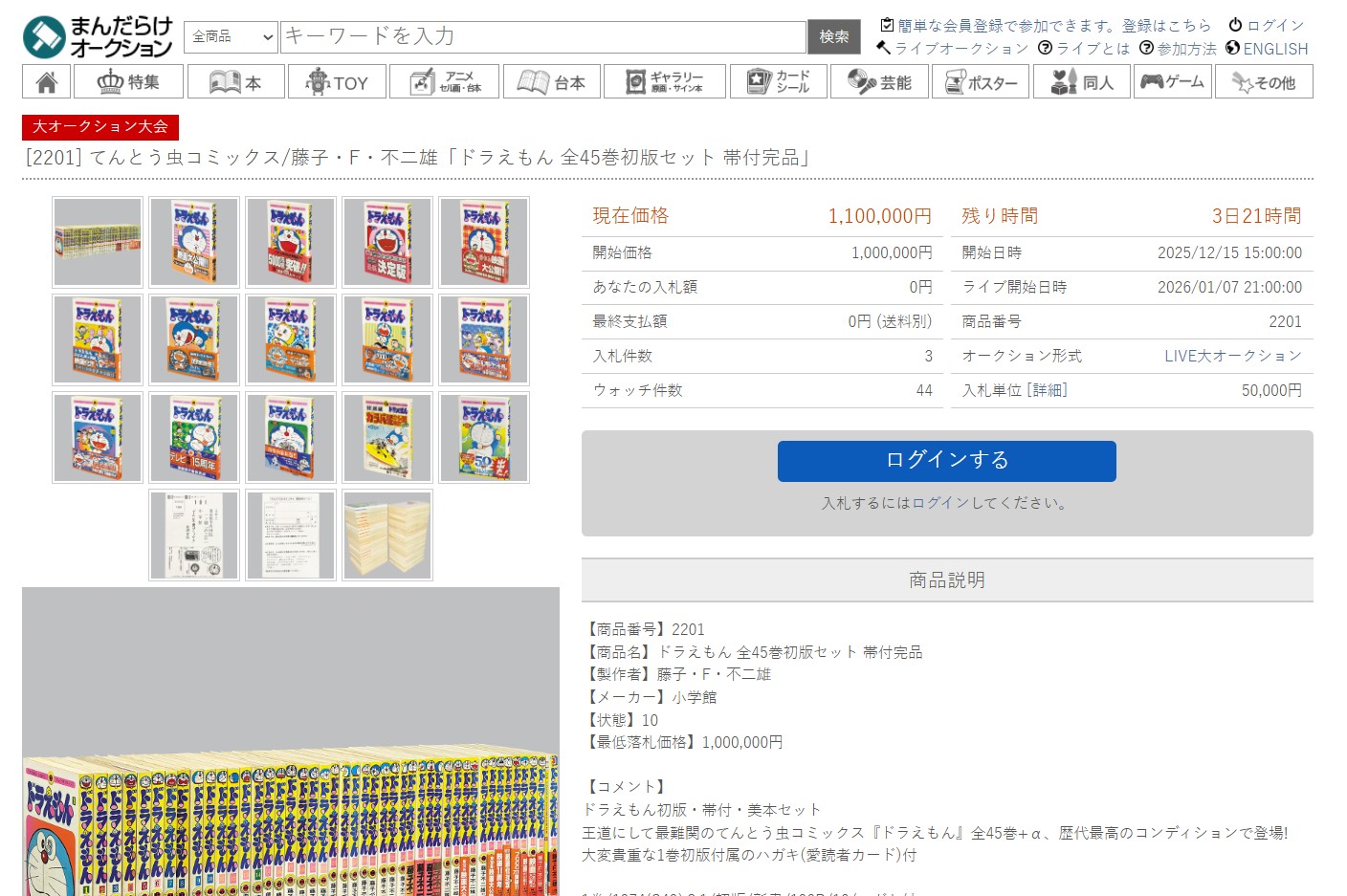1347x896 pixels.
Task: Open the LIVE大オークション format link
Action: (x=1232, y=356)
